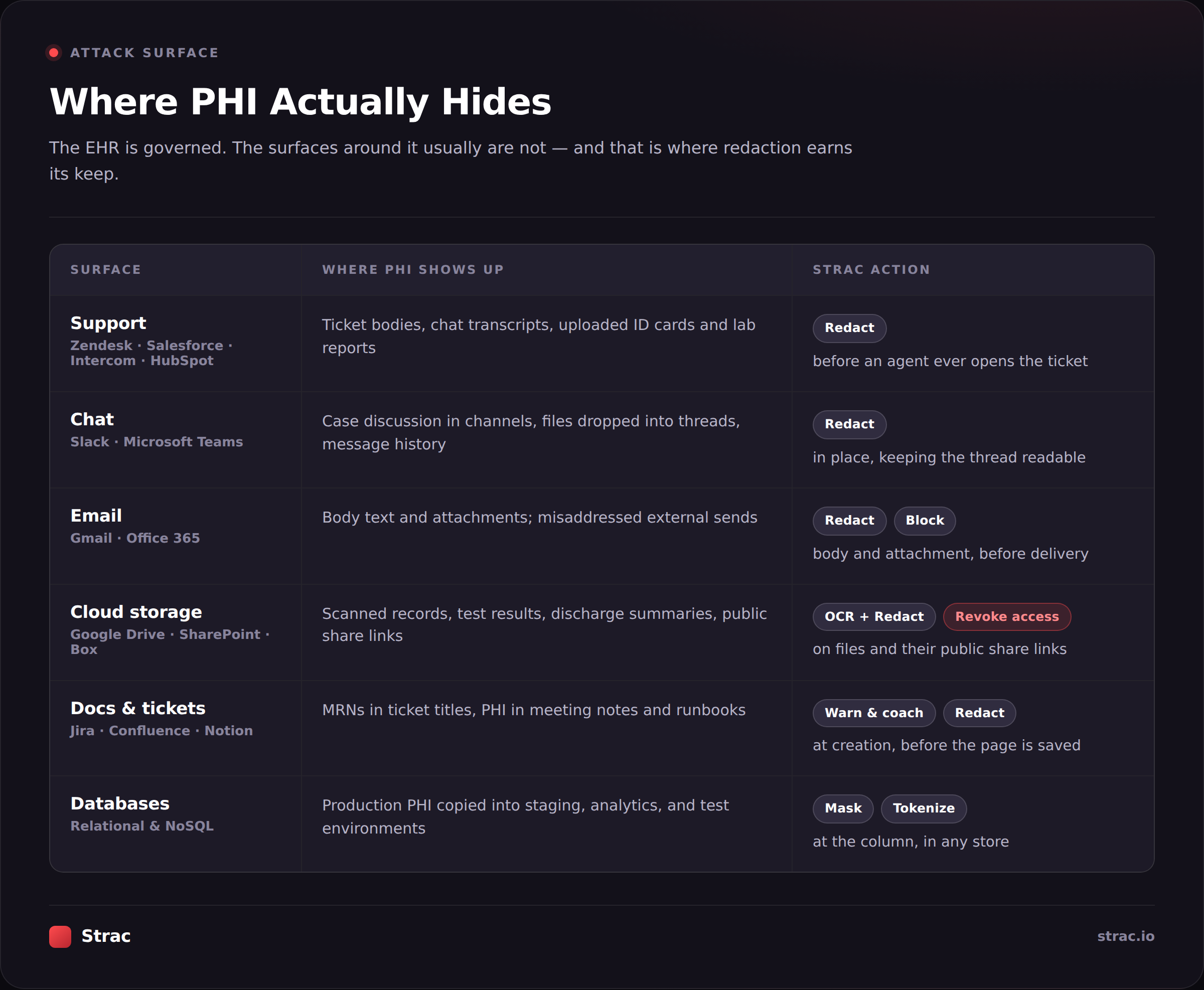This screenshot has height=990, width=1204.
Task: Click the red Strac logo square
Action: [60, 936]
